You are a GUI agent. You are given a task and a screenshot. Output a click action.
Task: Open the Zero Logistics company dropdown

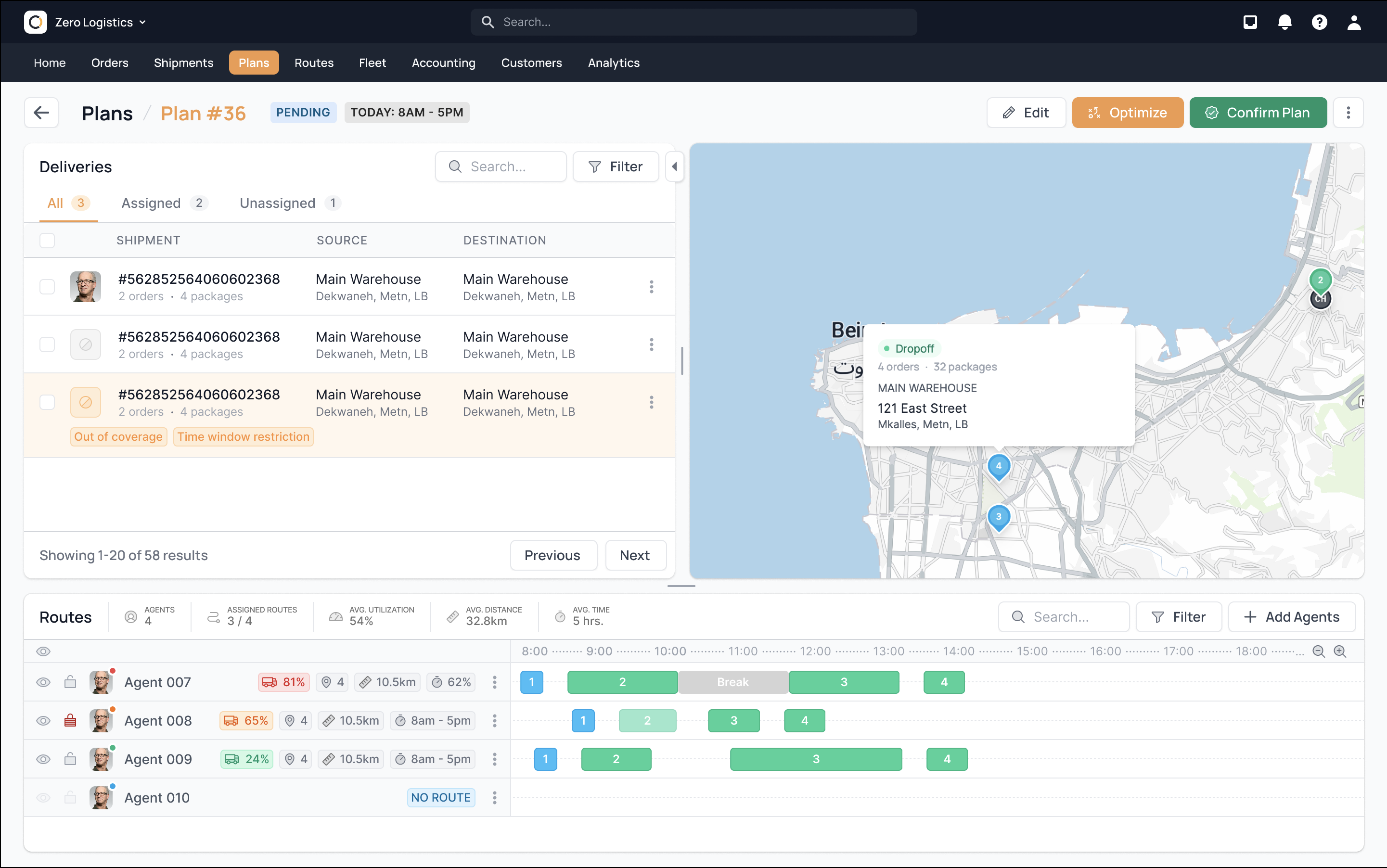coord(101,22)
